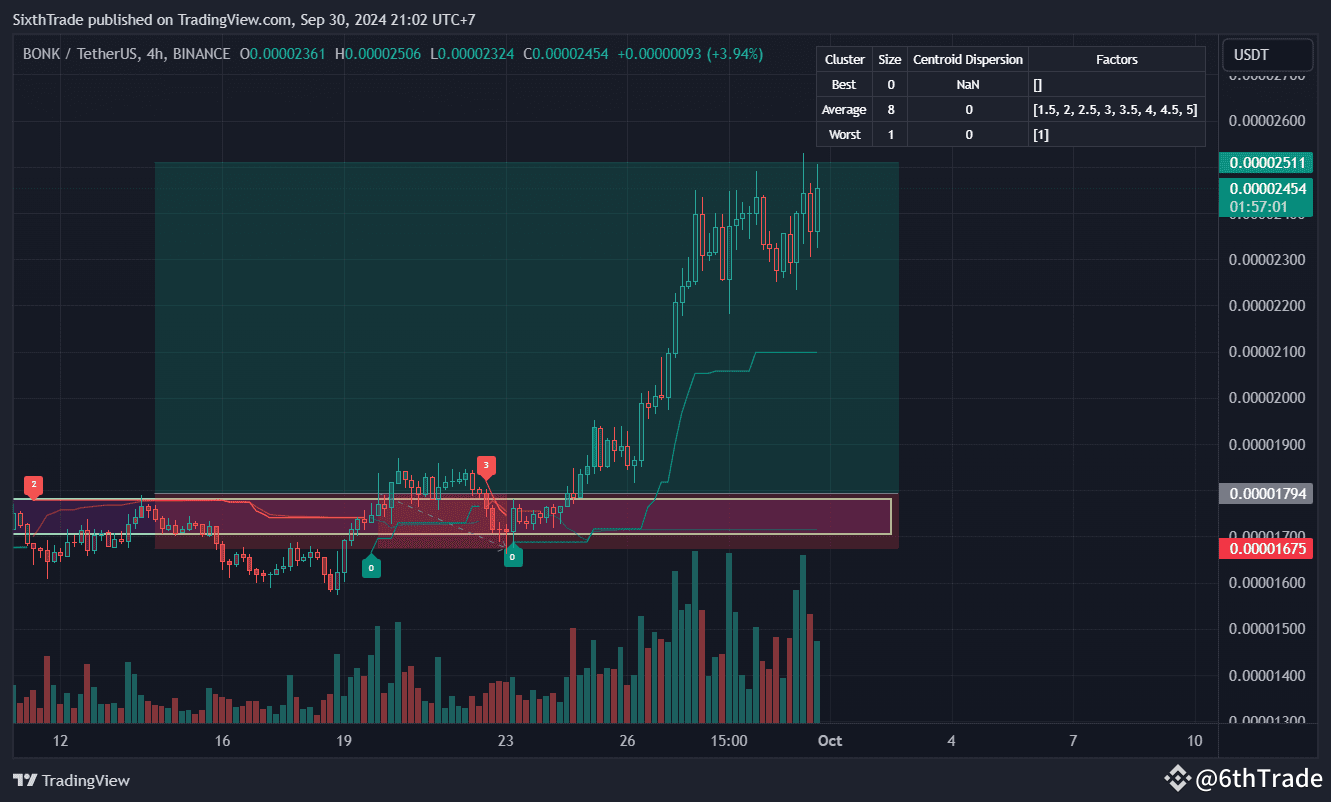Select the Best row in the Cluster table
The width and height of the screenshot is (1331, 802).
[844, 84]
